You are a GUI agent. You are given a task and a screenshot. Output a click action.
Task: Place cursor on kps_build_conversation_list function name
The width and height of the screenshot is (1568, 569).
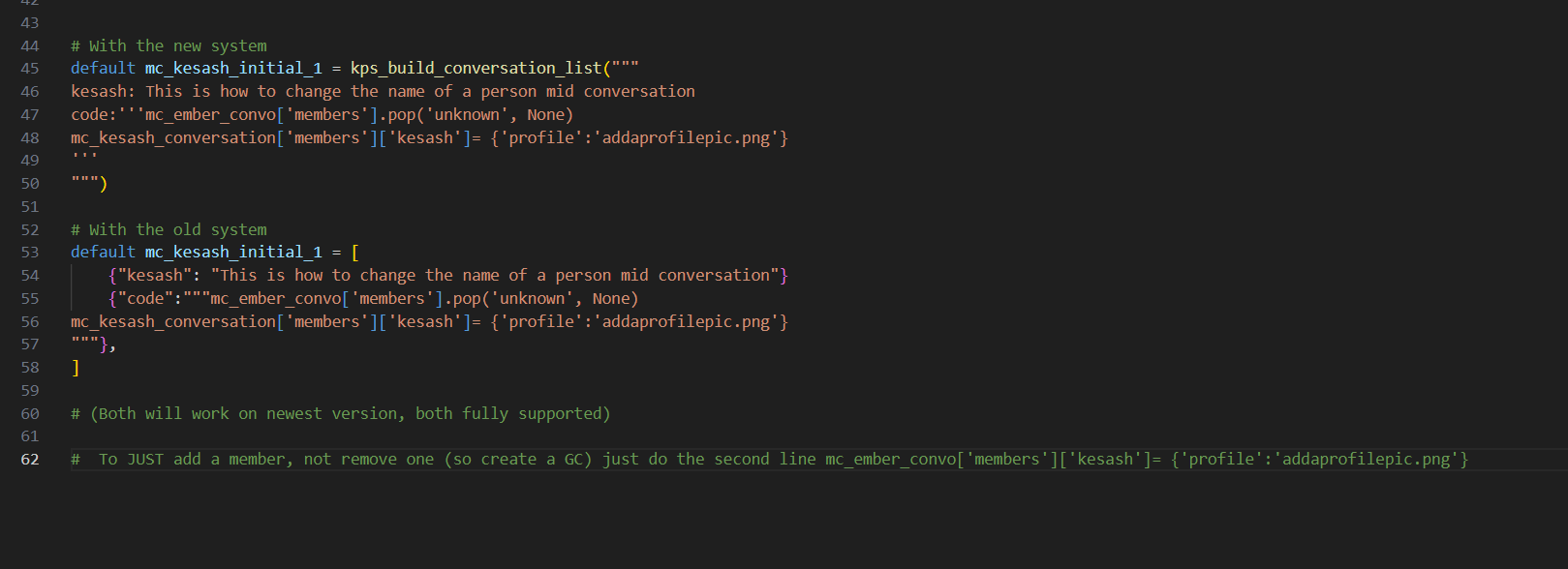(x=476, y=69)
